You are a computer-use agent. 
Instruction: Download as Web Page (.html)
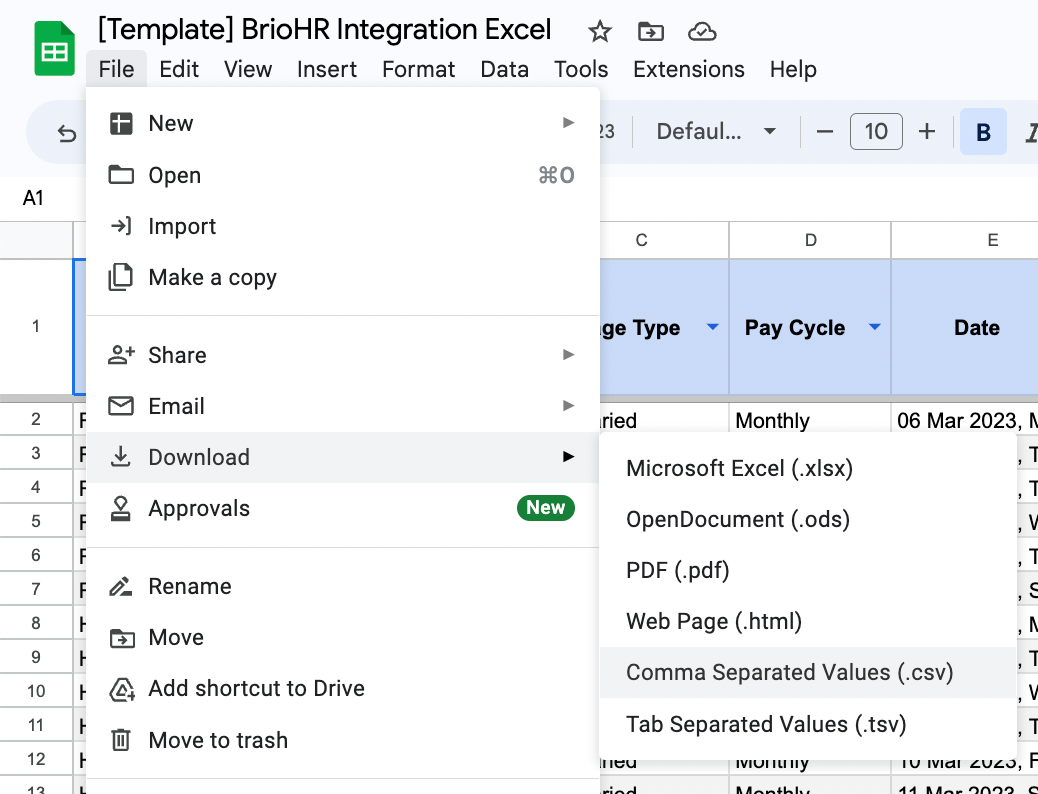point(807,622)
